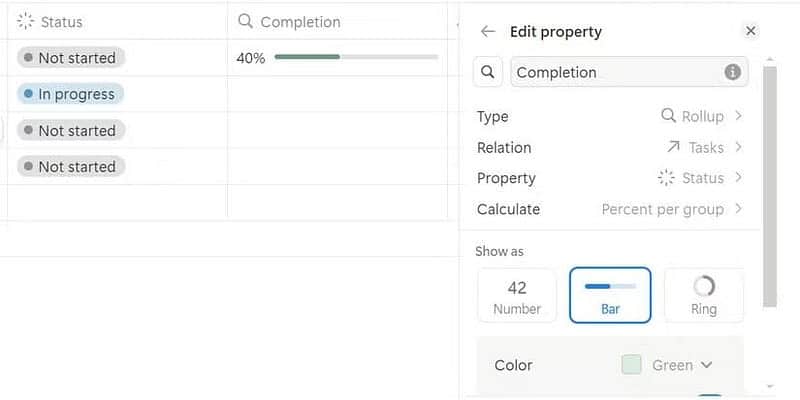800x400 pixels.
Task: Click the Completion column header search icon
Action: pyautogui.click(x=245, y=21)
